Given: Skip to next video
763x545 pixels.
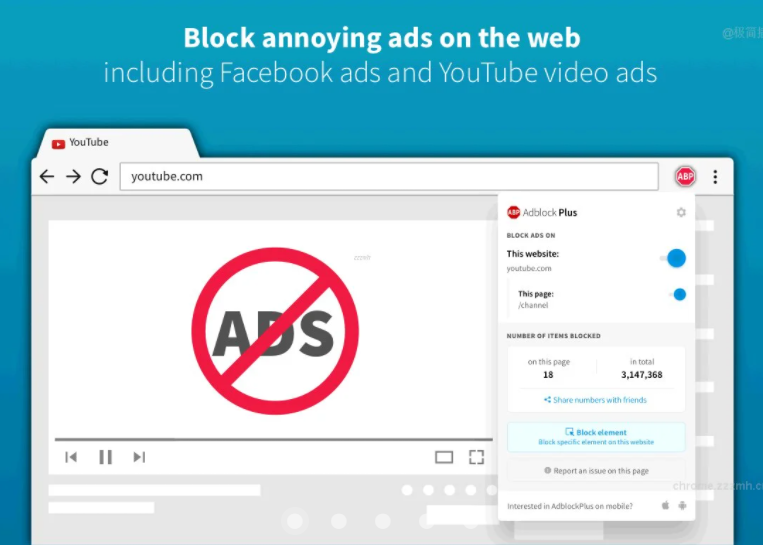Looking at the screenshot, I should pyautogui.click(x=139, y=457).
